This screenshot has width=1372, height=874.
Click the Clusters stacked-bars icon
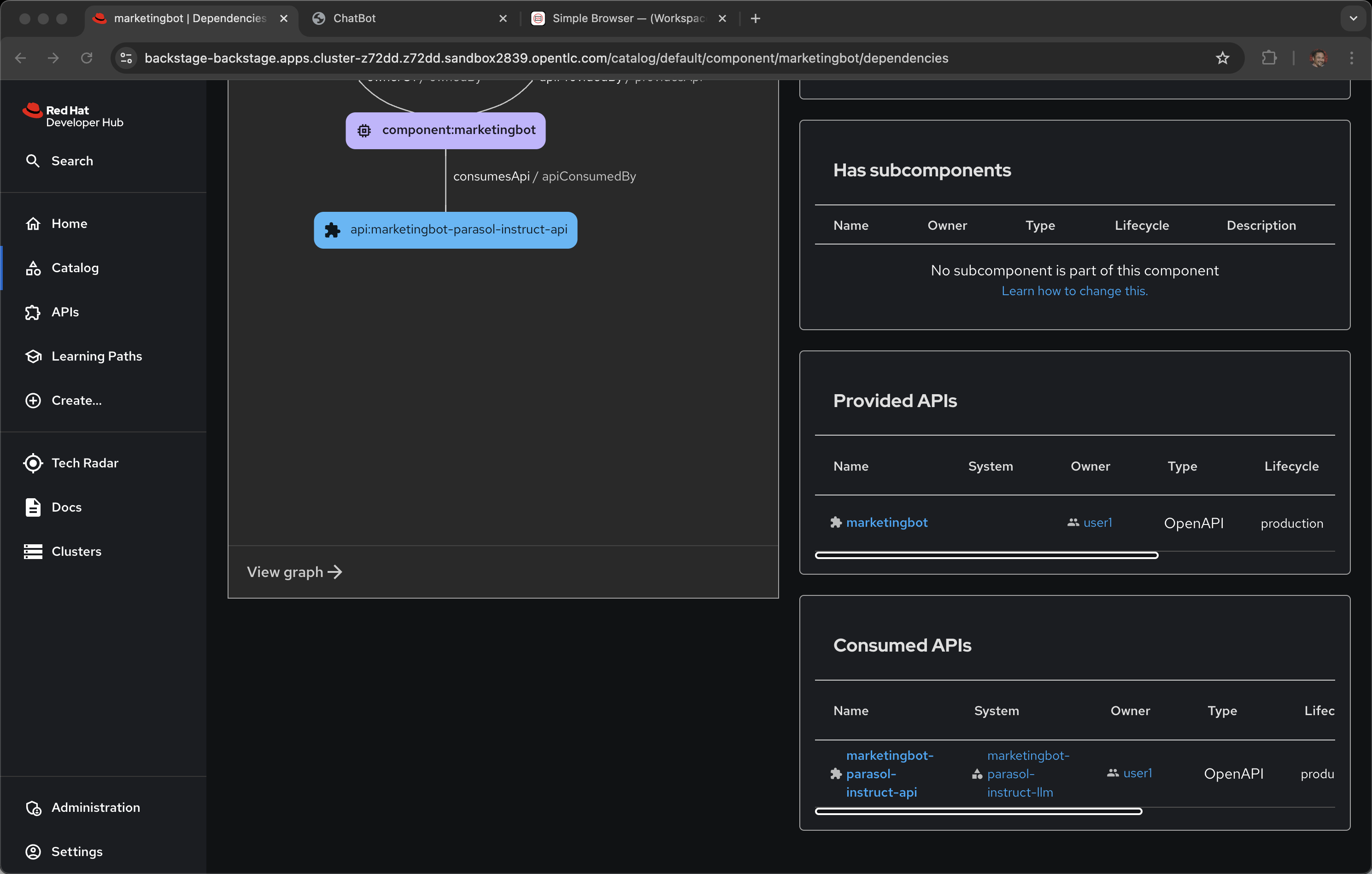(33, 551)
